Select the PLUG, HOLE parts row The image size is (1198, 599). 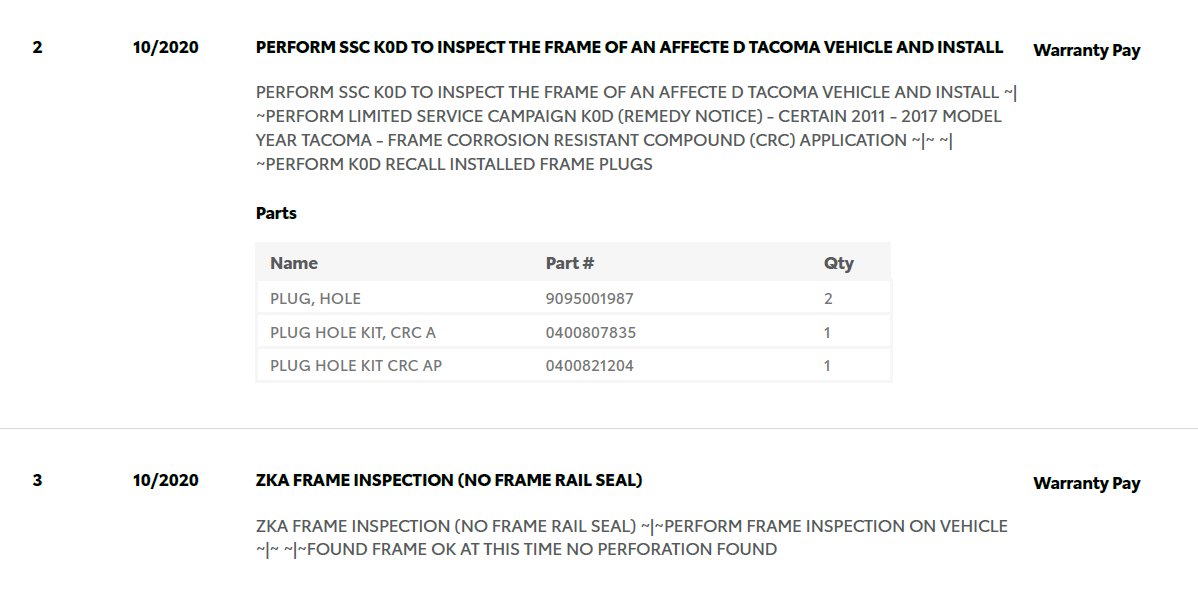573,298
